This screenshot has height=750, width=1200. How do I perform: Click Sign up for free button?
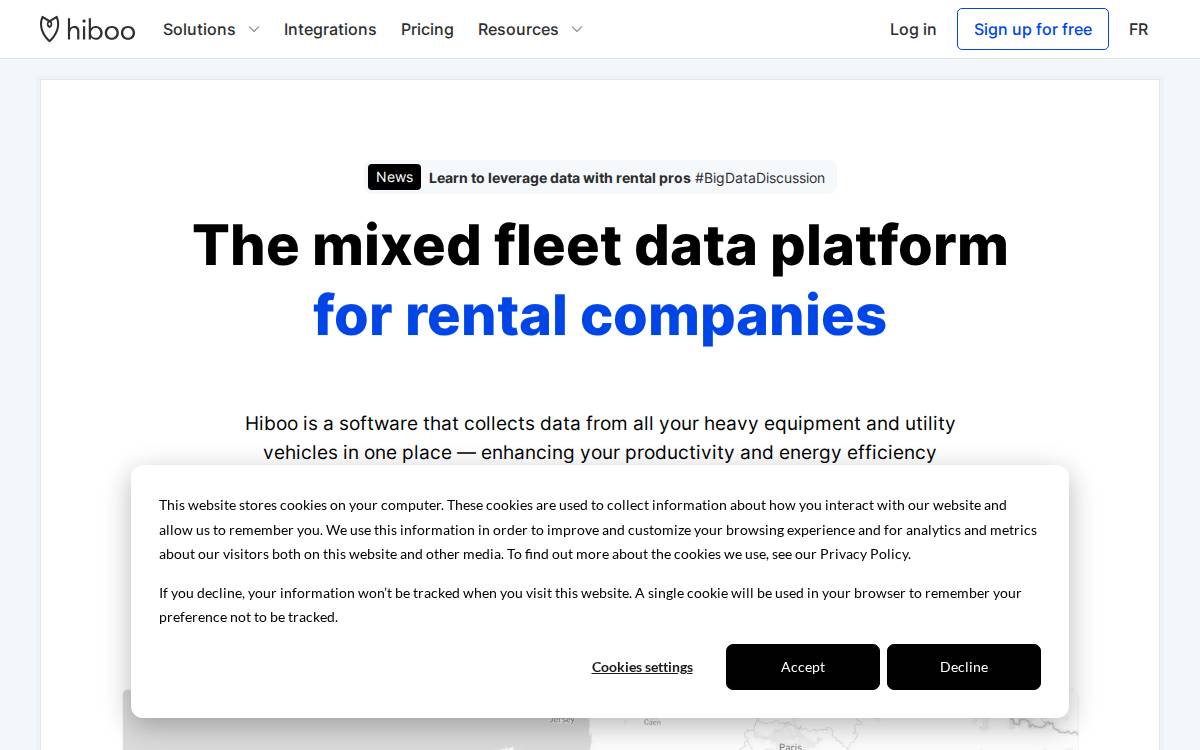pos(1033,29)
